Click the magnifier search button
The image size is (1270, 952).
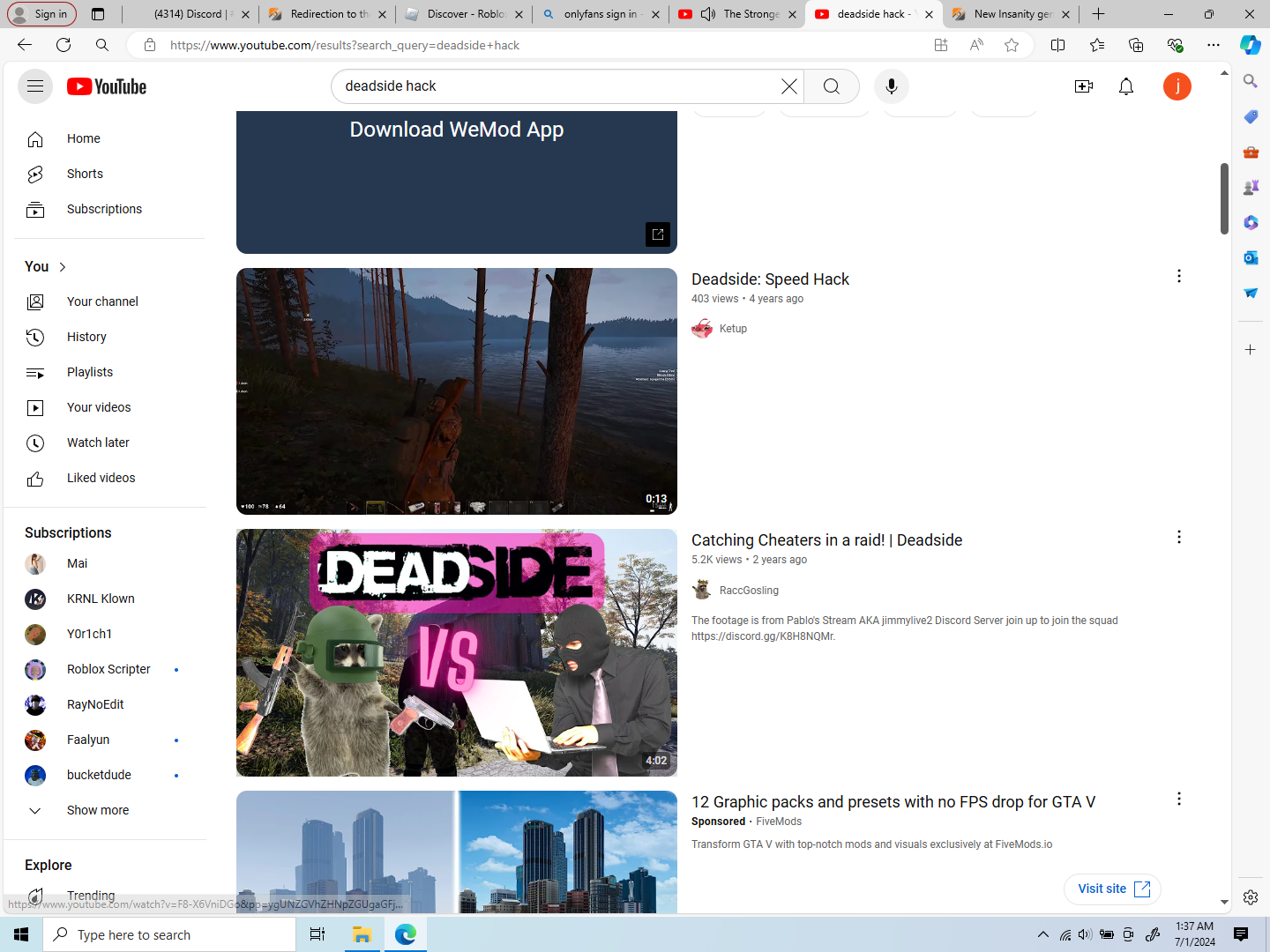(x=832, y=86)
